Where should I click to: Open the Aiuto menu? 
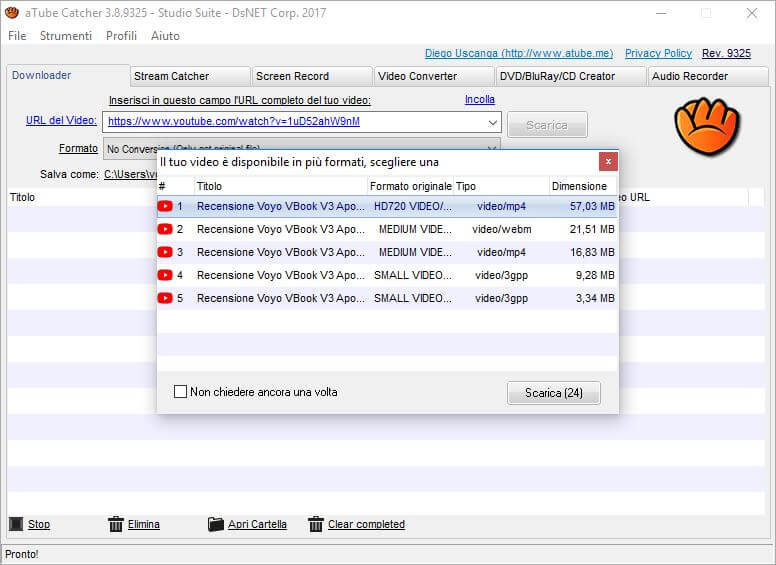tap(165, 36)
